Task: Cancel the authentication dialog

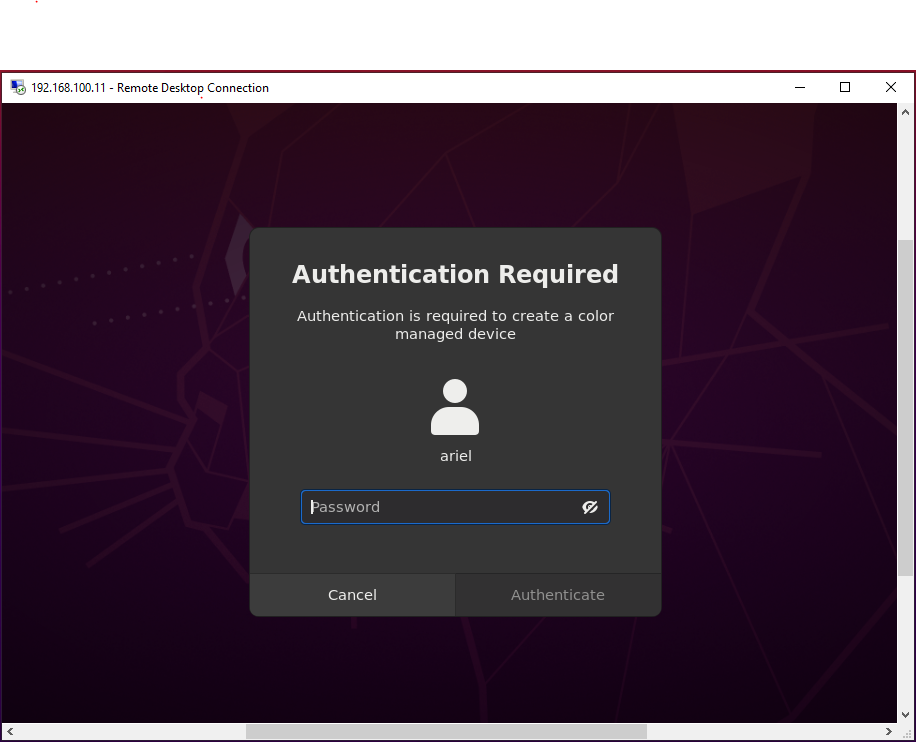Action: (x=352, y=595)
